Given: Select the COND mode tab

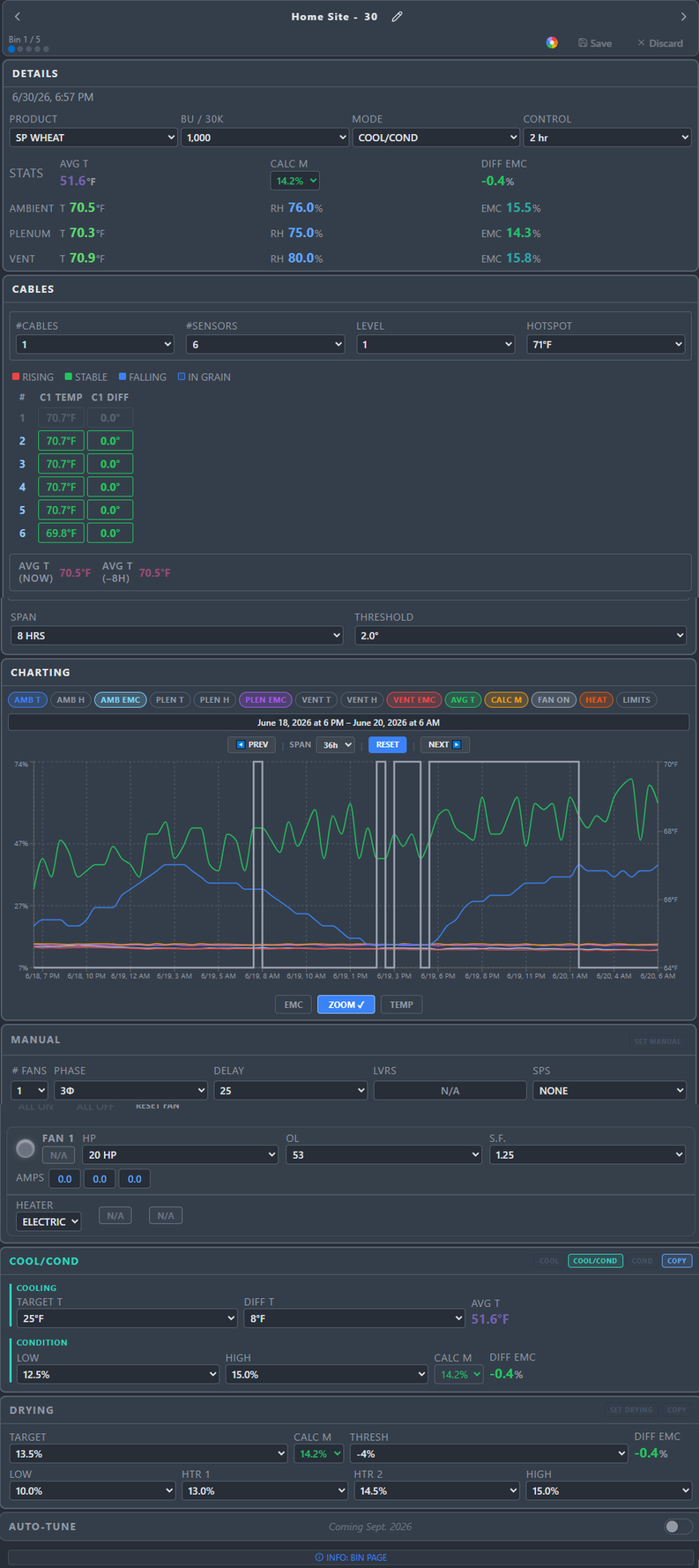Looking at the screenshot, I should pyautogui.click(x=642, y=1260).
